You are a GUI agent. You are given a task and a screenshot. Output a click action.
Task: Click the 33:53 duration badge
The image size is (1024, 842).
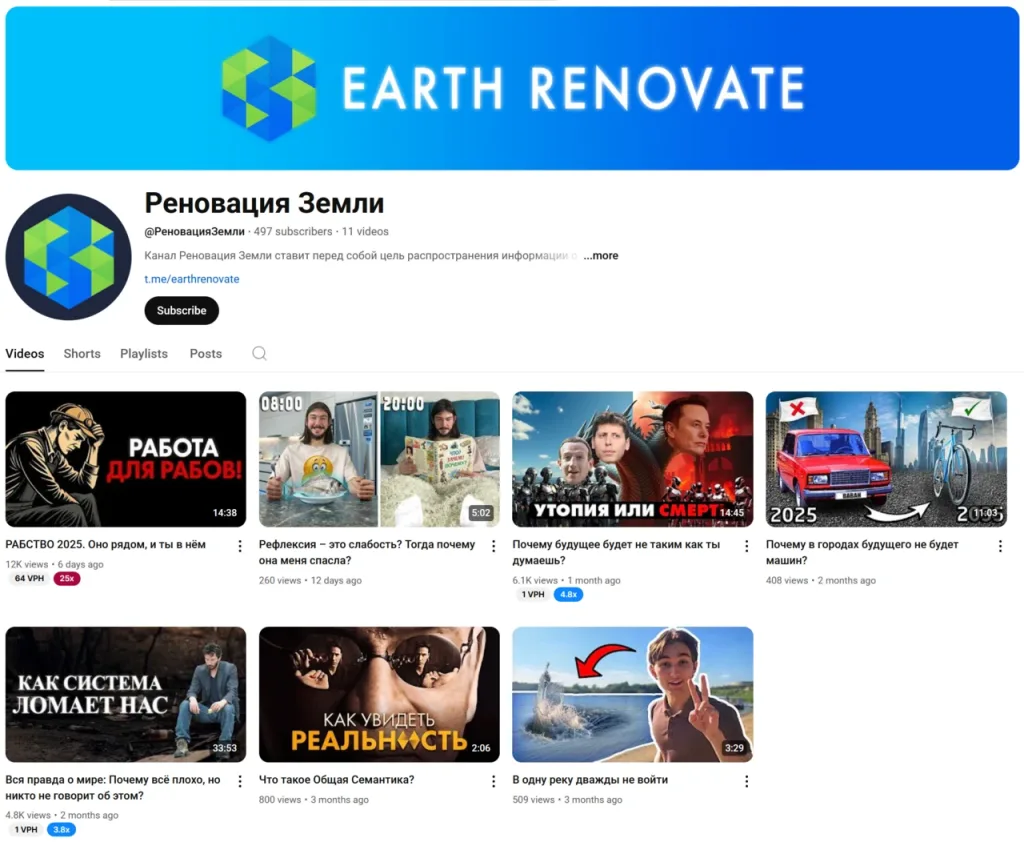225,748
